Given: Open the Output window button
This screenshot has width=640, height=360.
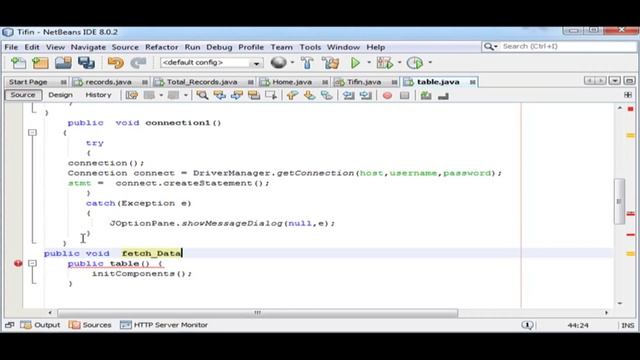Looking at the screenshot, I should coord(40,325).
